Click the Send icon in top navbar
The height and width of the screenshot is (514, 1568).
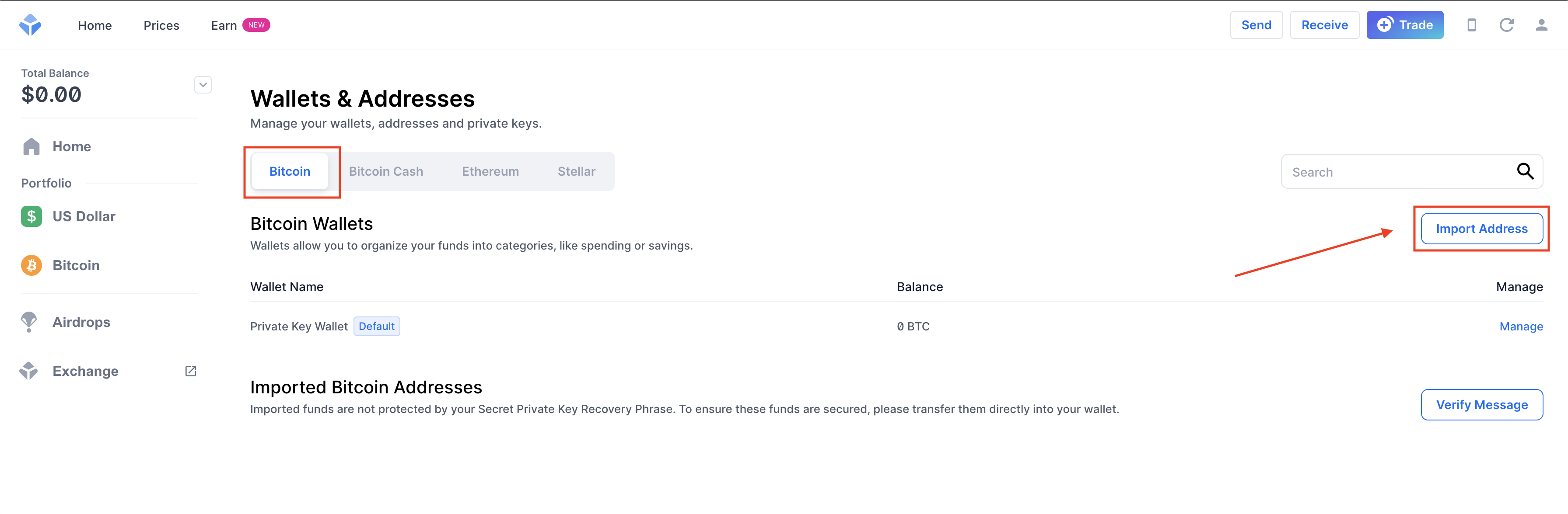1256,25
